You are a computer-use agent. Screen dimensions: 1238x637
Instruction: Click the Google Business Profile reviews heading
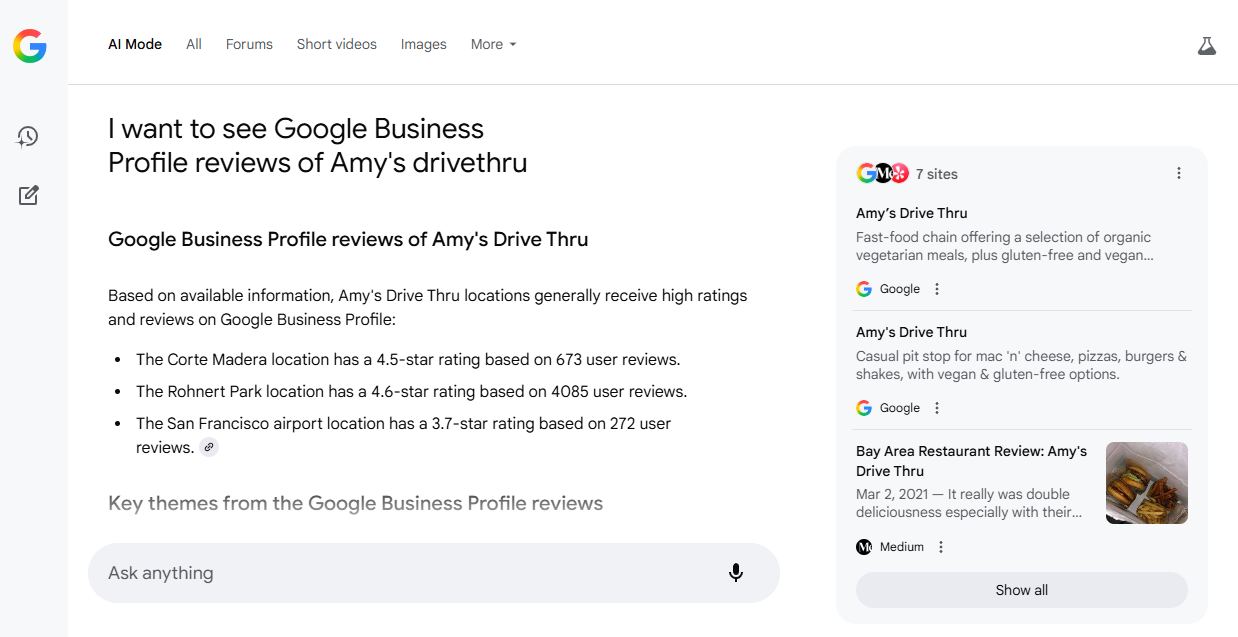pos(348,239)
